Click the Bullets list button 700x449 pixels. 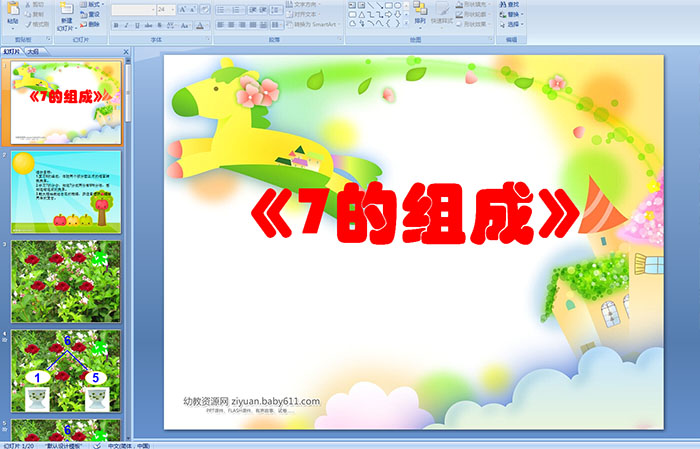[x=222, y=9]
